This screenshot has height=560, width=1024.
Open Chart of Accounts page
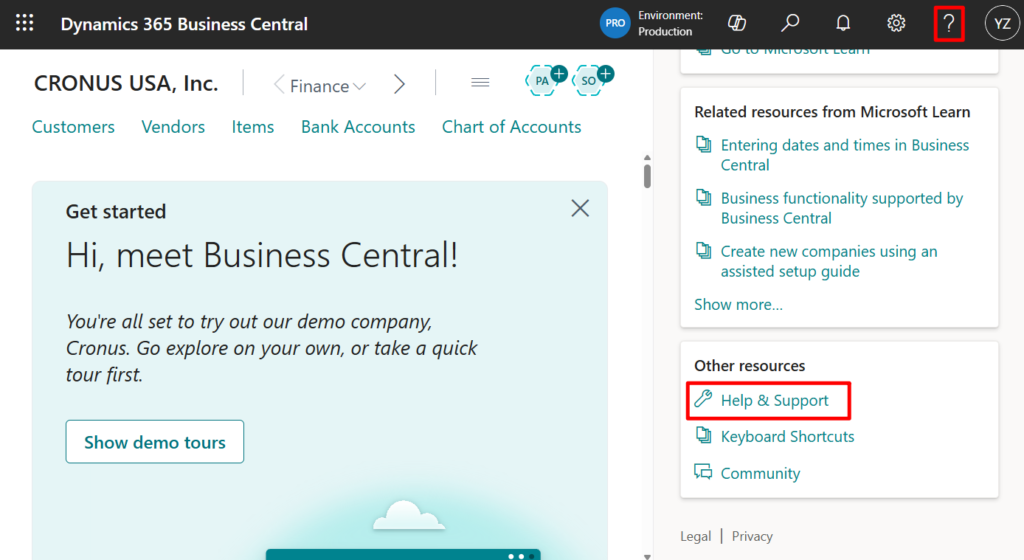point(511,127)
